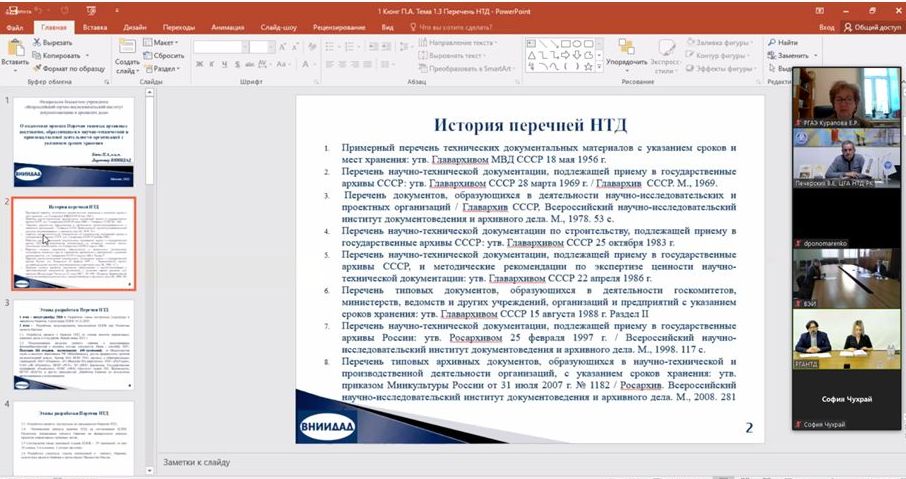Click the decrease list indent icon

(373, 46)
